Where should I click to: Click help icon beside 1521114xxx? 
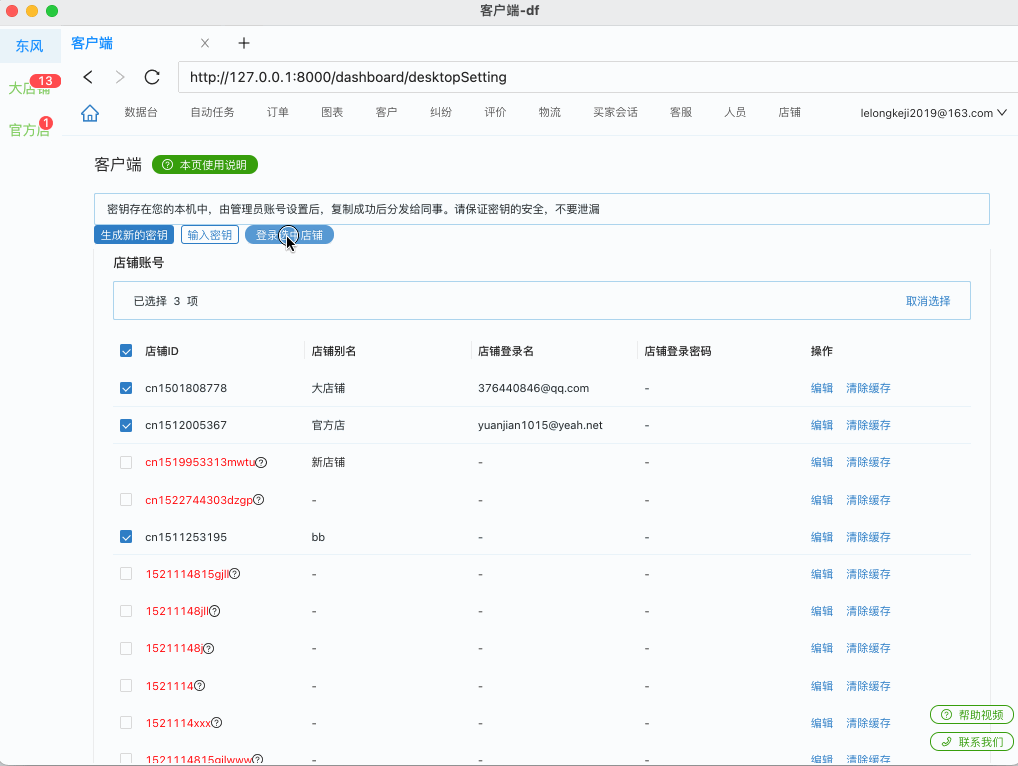point(217,722)
